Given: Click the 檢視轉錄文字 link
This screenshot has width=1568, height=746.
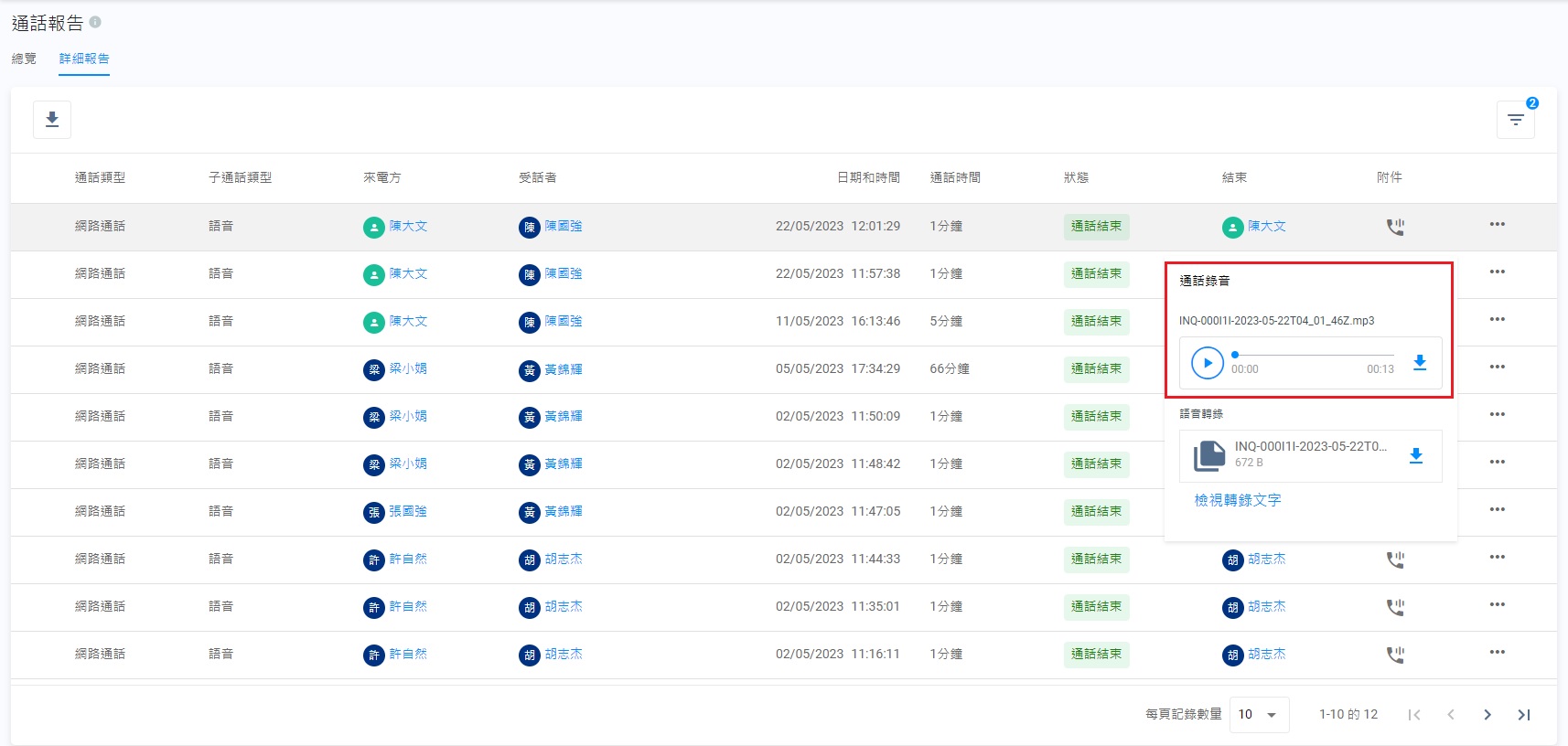Looking at the screenshot, I should 1237,500.
